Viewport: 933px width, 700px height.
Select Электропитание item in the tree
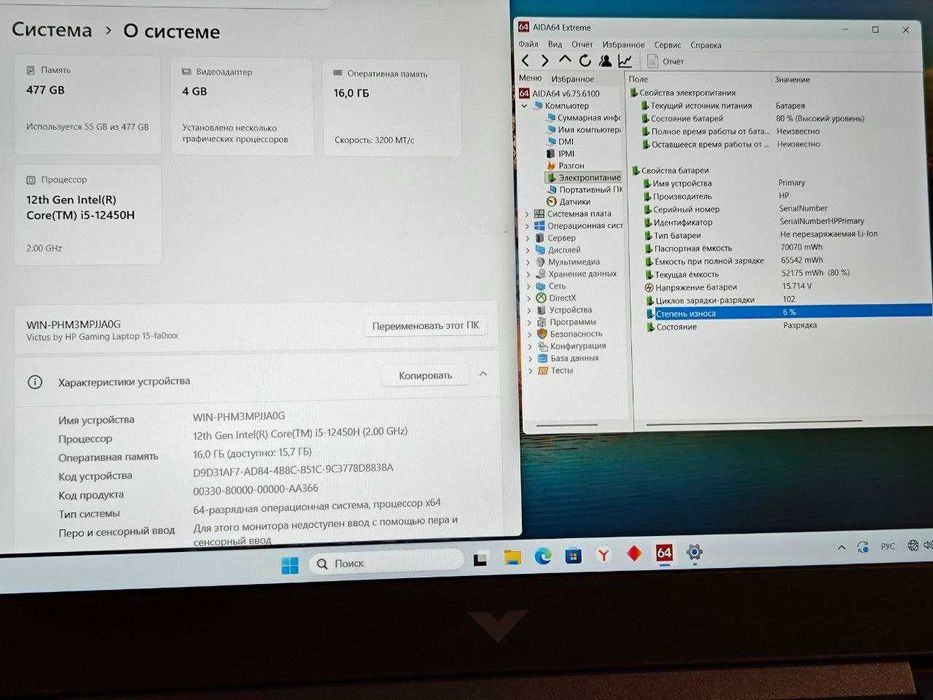(583, 177)
